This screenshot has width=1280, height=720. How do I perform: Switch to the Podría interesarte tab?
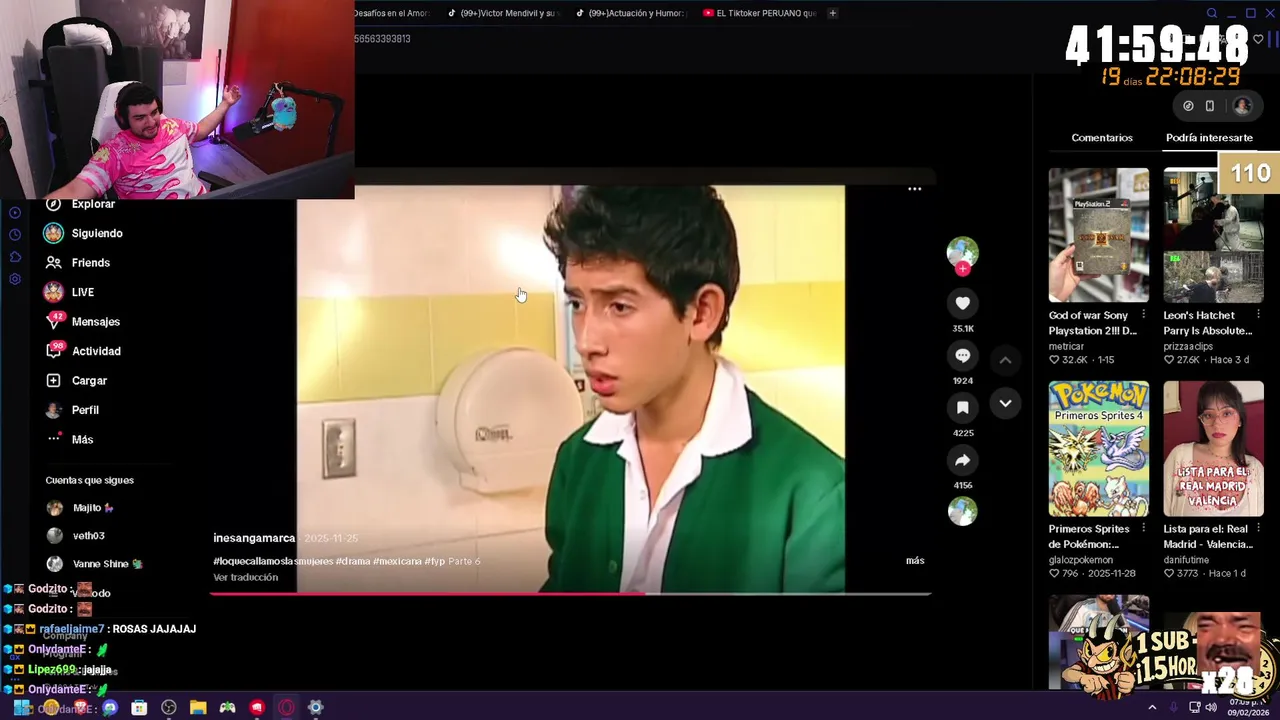click(1209, 138)
